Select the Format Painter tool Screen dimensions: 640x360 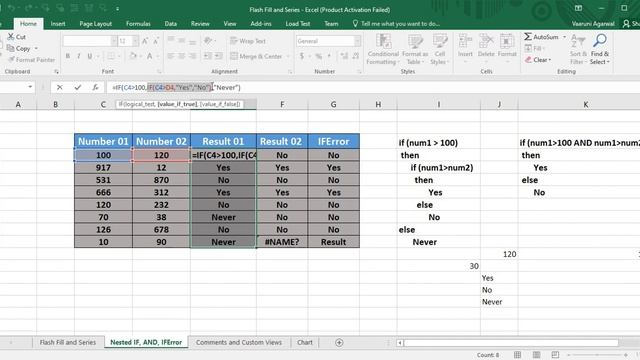tap(31, 60)
